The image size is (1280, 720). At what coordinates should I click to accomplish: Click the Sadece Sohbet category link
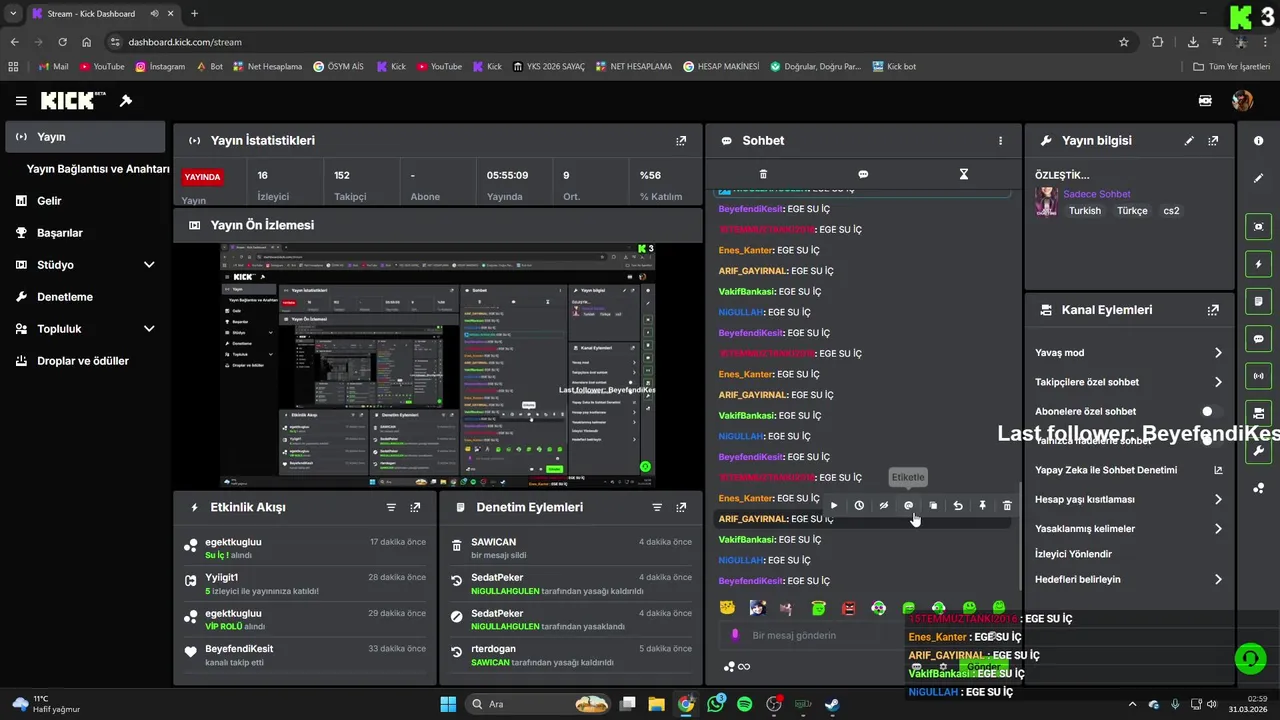tap(1097, 194)
